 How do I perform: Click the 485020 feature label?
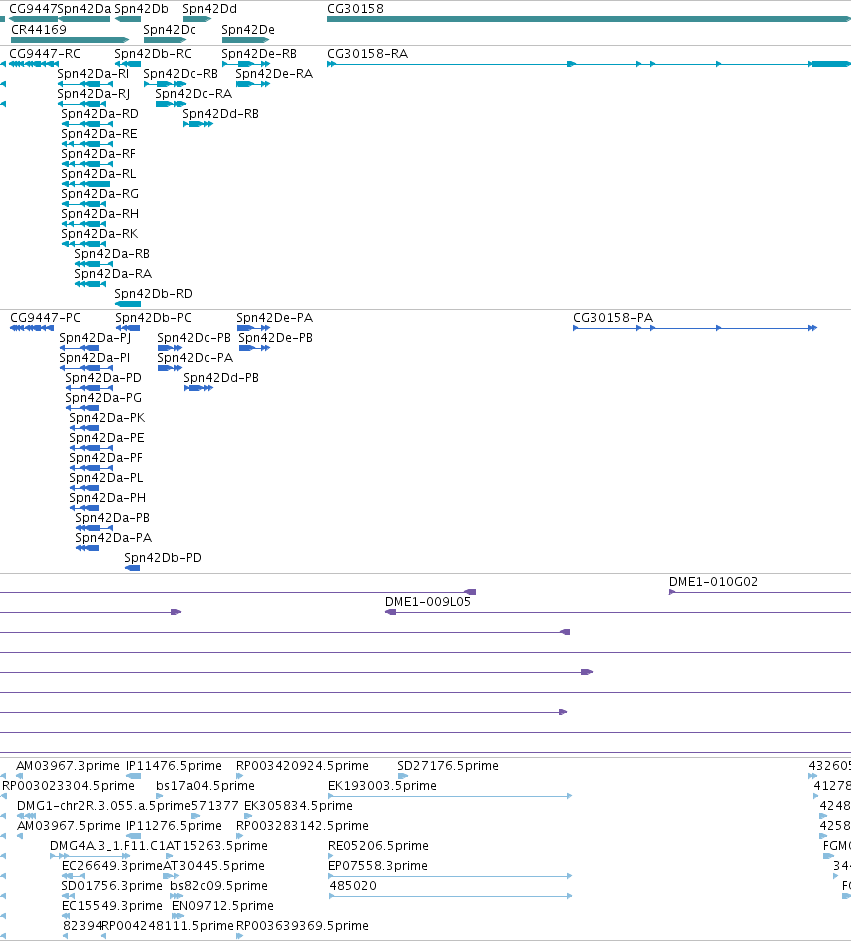(353, 886)
